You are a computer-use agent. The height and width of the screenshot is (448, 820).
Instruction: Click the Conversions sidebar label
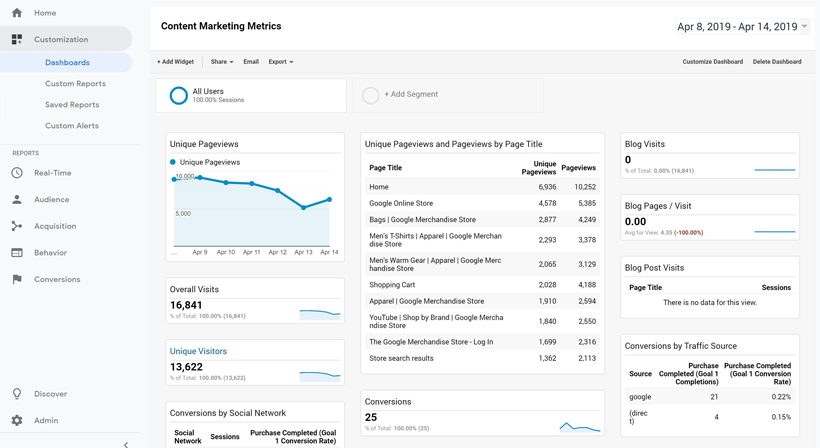(57, 279)
